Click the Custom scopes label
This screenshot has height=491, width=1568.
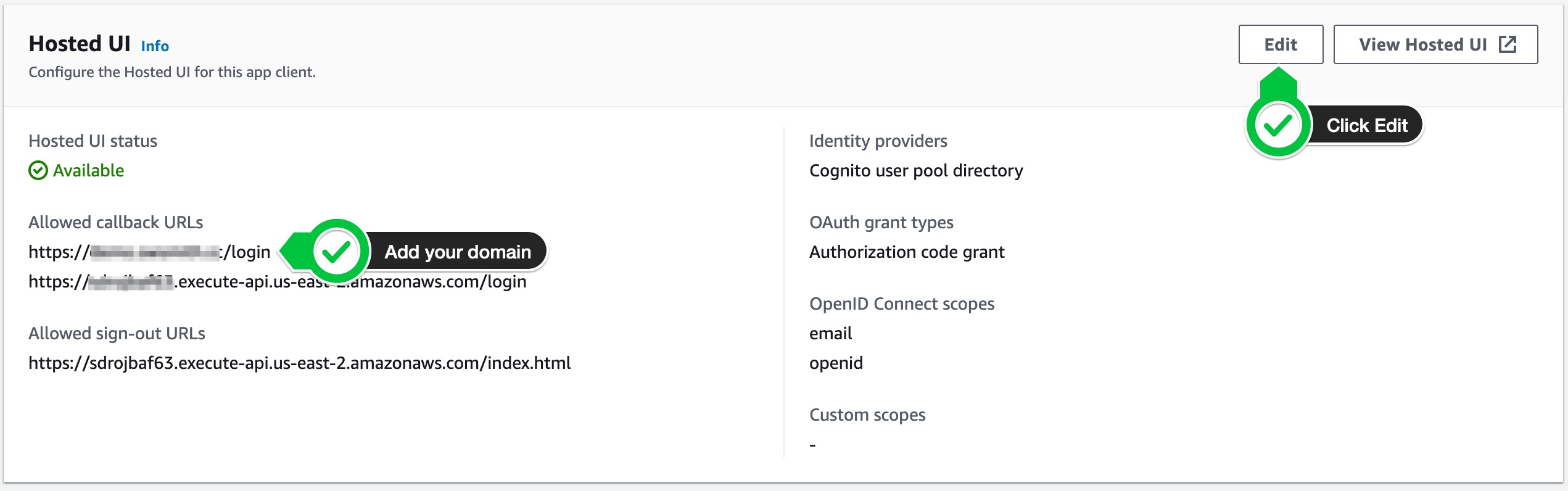coord(867,415)
